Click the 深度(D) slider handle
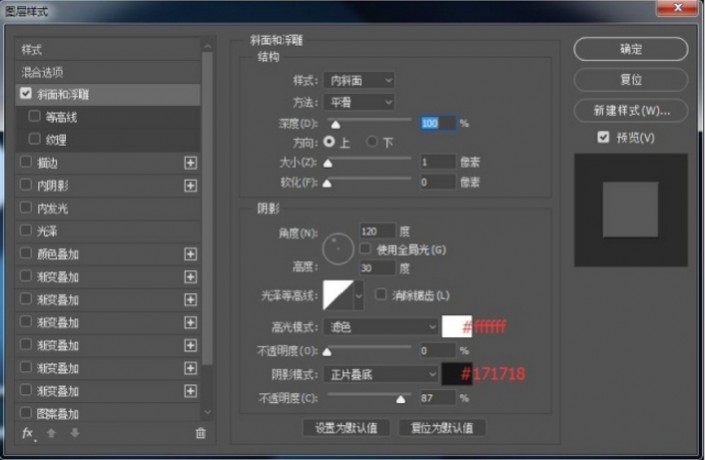Image resolution: width=705 pixels, height=460 pixels. 335,125
